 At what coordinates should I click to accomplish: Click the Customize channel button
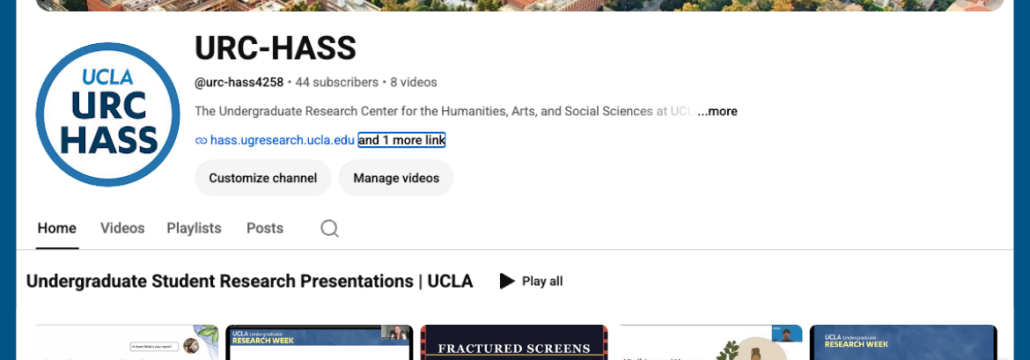(263, 178)
